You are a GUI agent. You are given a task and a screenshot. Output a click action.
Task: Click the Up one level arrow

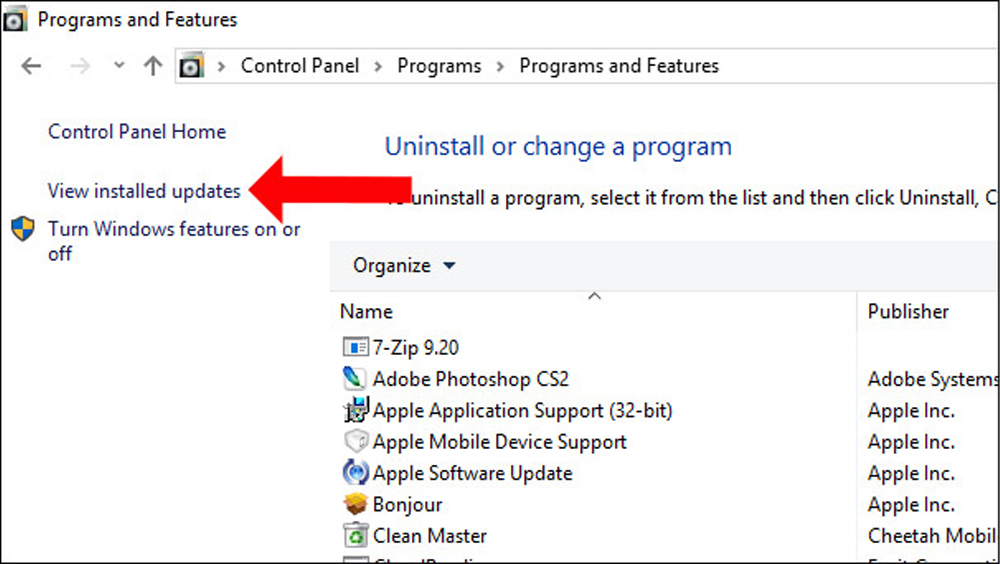(x=152, y=66)
